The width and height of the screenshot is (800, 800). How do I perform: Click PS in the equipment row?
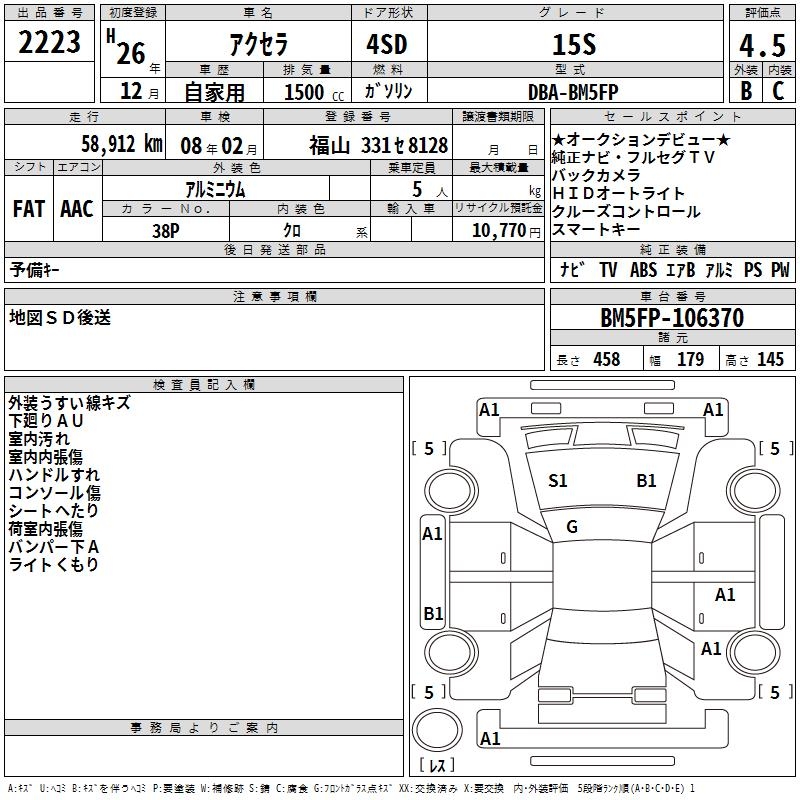coord(753,269)
